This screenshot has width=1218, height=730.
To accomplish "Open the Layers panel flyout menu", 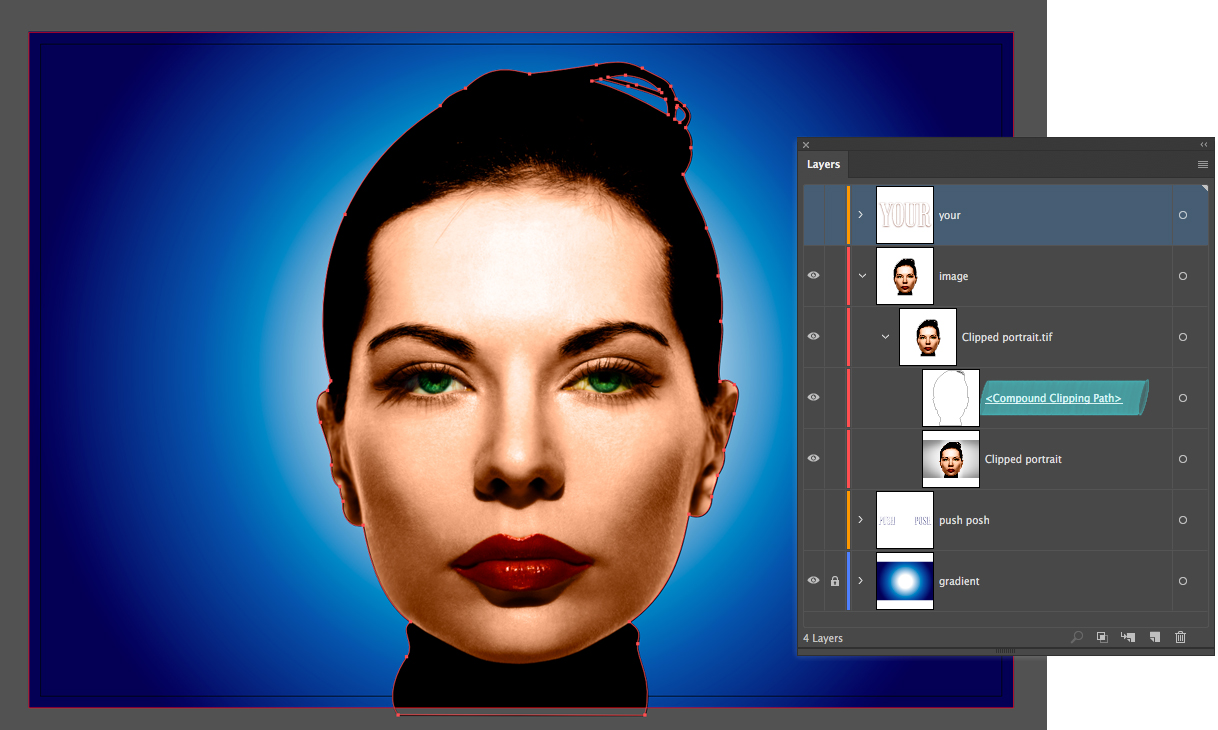I will [x=1202, y=164].
